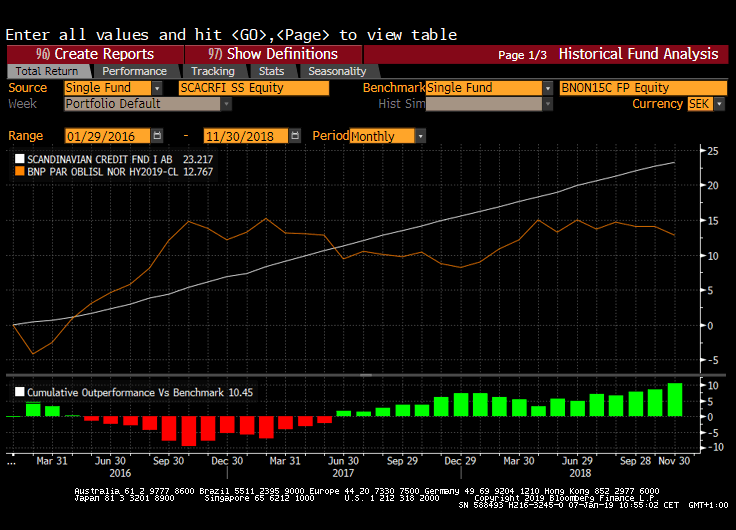This screenshot has height=530, width=736.
Task: Click the SCANDINAVIAN CREDIT FND I AB legend text
Action: (x=100, y=159)
